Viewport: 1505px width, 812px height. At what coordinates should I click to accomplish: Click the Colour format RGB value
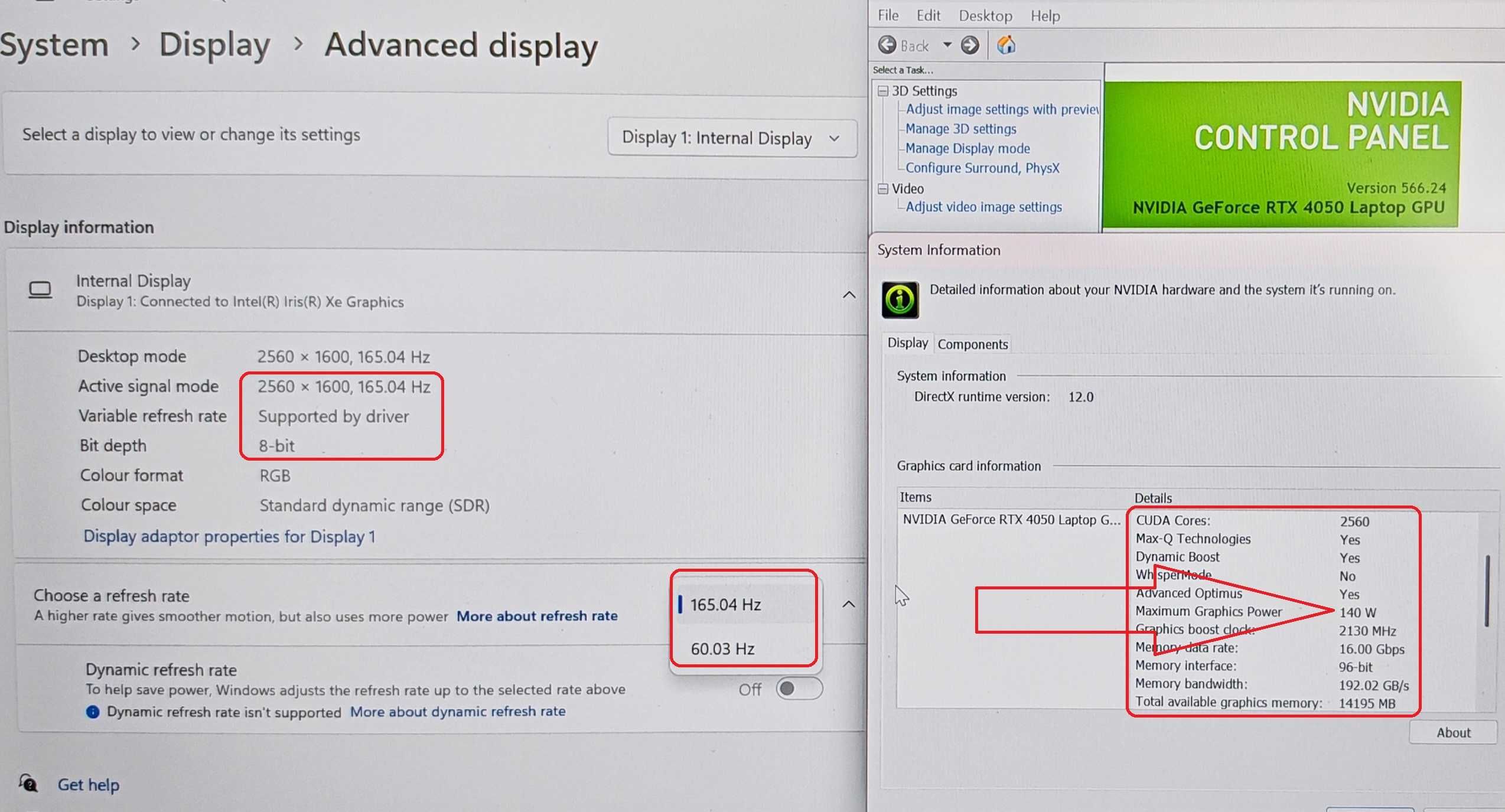point(275,475)
